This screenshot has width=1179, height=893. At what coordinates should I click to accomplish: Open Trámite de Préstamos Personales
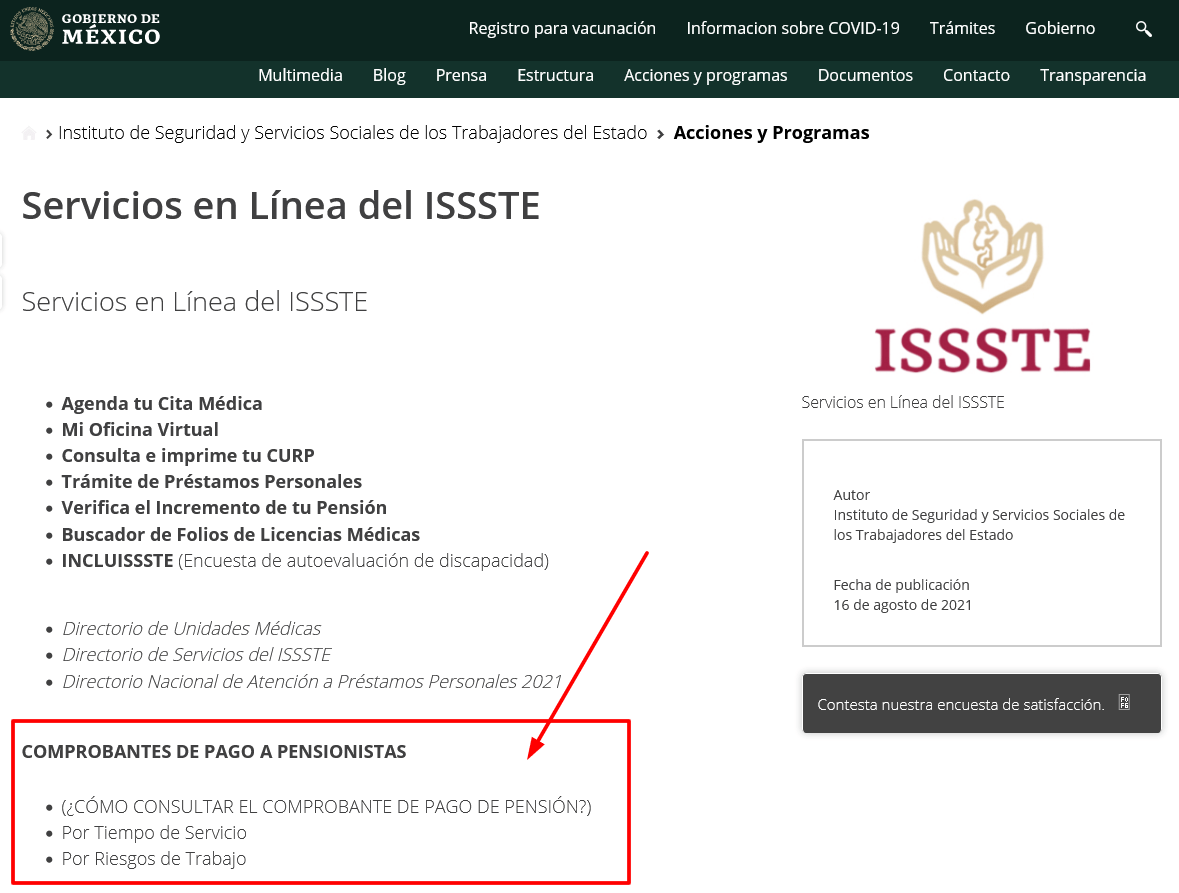211,481
